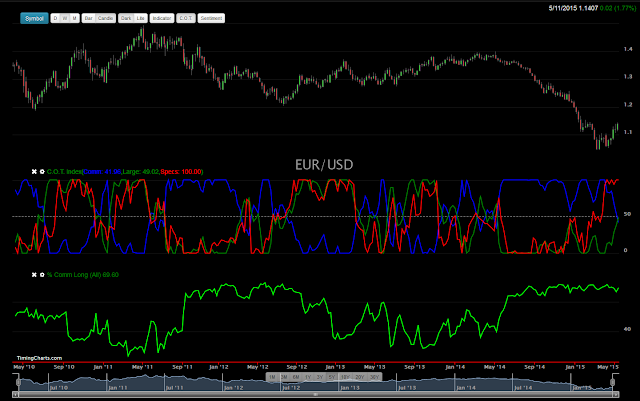The image size is (640, 401).
Task: Select the 1Y range button
Action: (308, 377)
